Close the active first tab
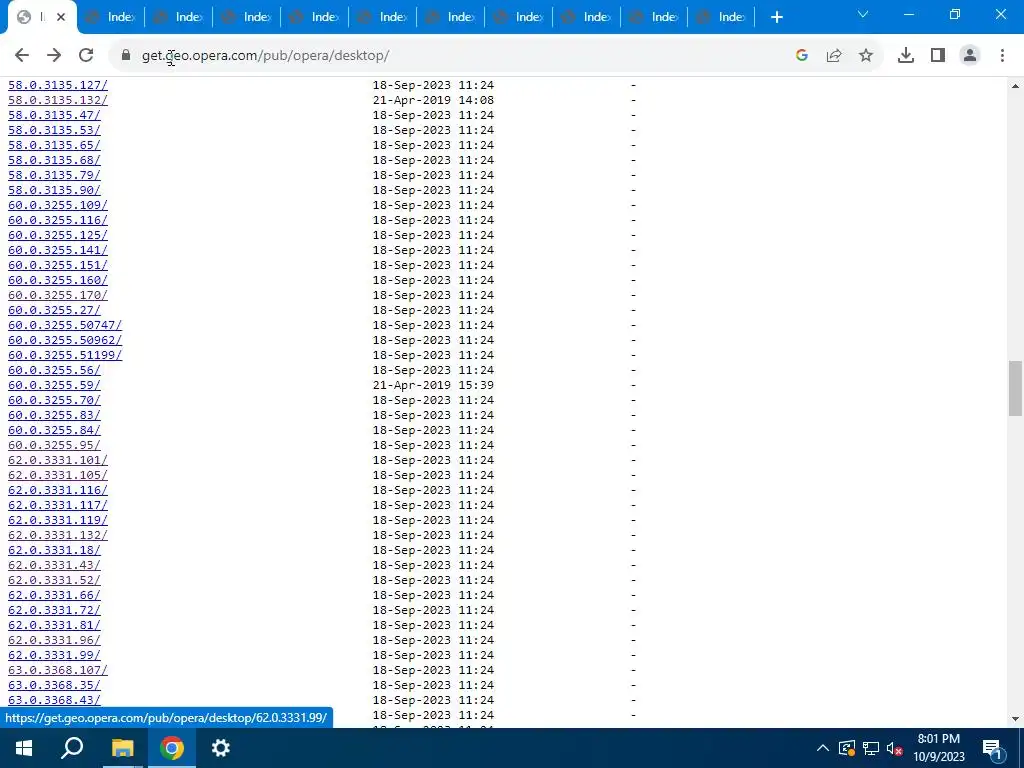Image resolution: width=1024 pixels, height=768 pixels. 61,18
